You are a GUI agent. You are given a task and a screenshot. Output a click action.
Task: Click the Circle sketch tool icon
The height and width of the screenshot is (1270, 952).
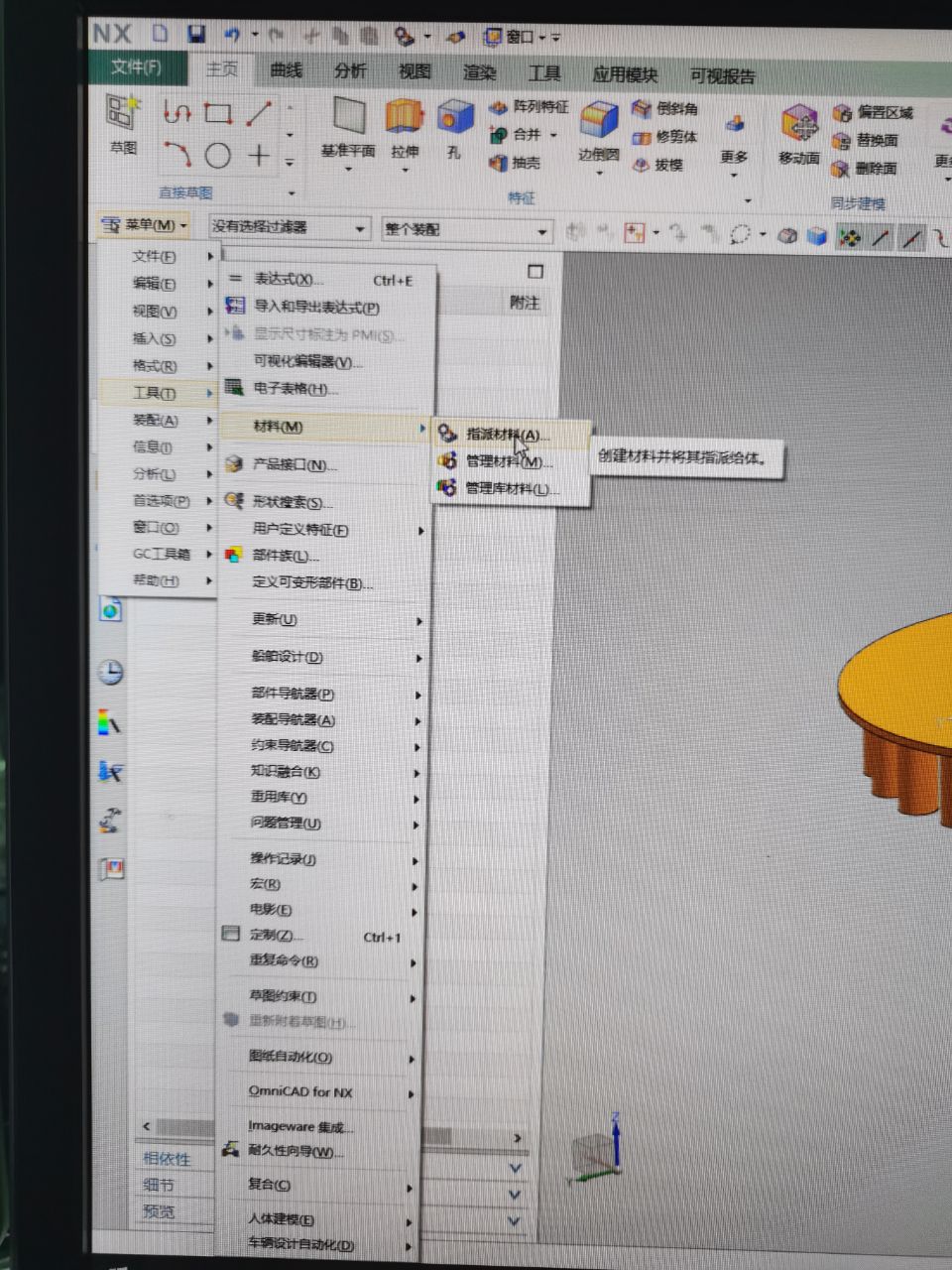click(218, 156)
